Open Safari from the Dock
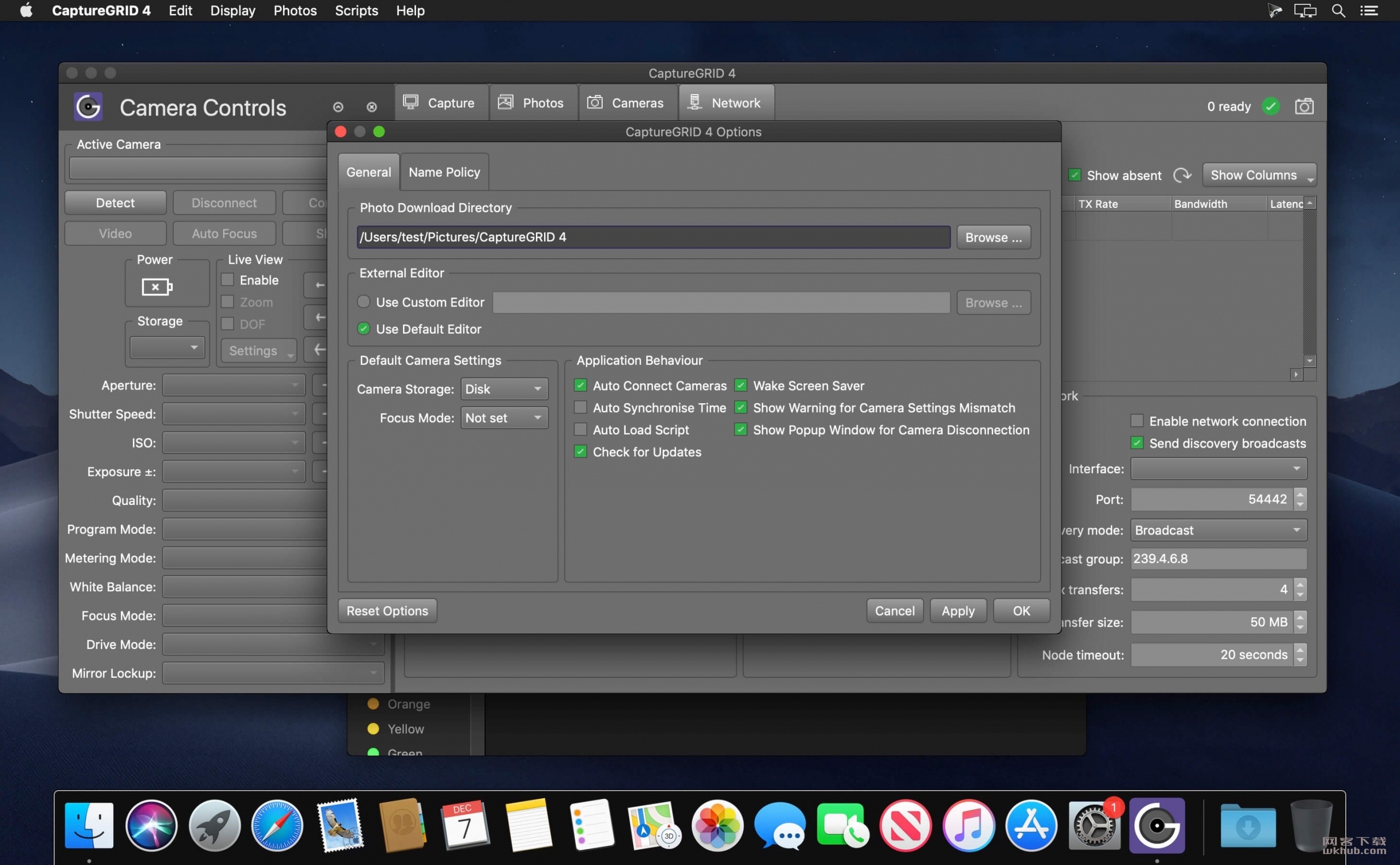The width and height of the screenshot is (1400, 865). (277, 826)
